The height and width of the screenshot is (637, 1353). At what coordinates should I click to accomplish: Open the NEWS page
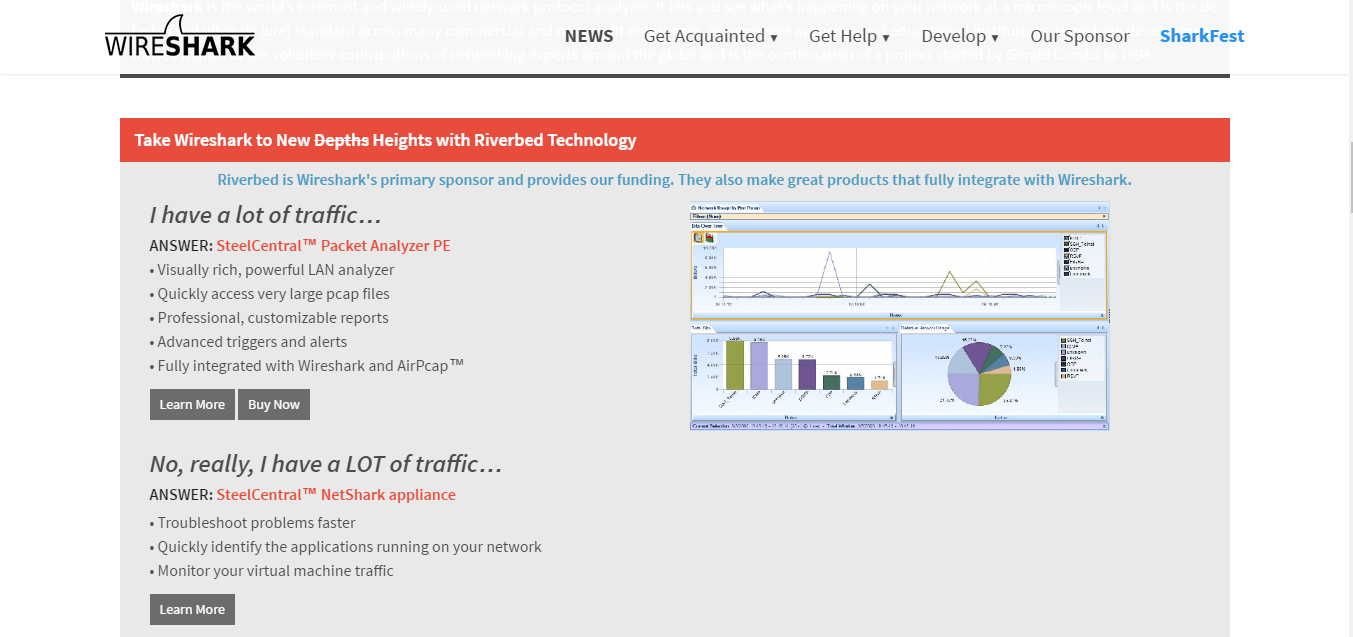click(589, 36)
